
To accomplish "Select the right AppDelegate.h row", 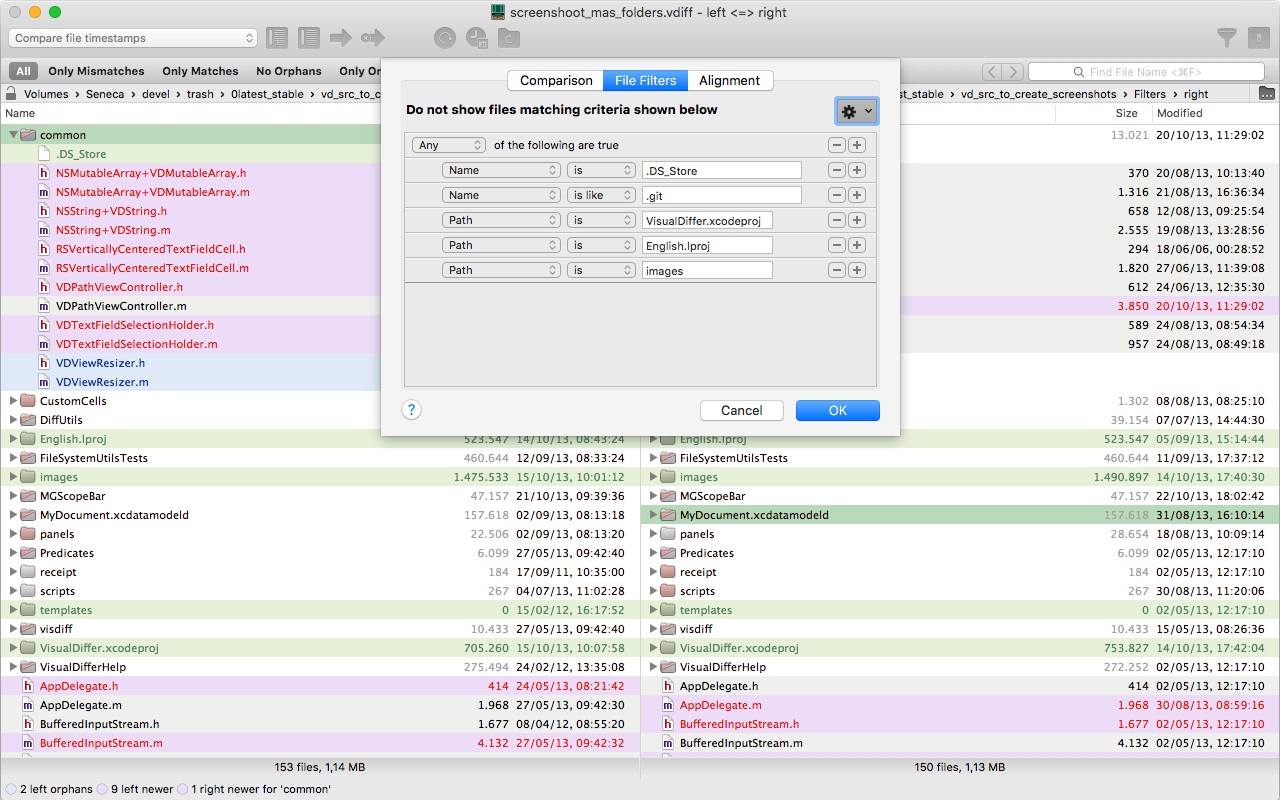I will tap(960, 686).
